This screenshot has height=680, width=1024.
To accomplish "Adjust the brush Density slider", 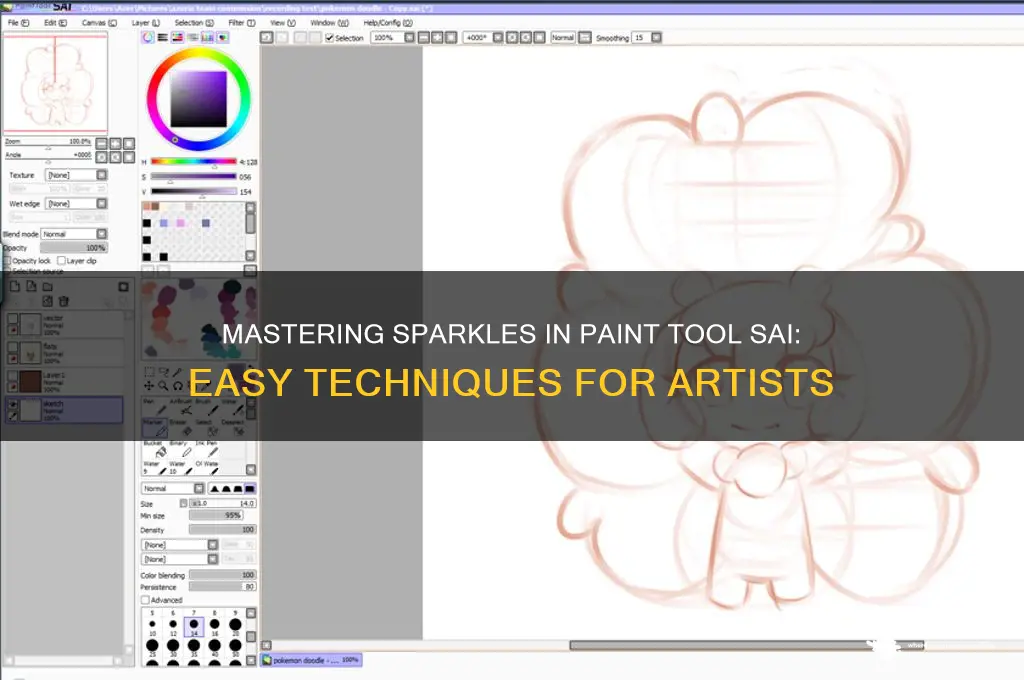I will pos(222,530).
